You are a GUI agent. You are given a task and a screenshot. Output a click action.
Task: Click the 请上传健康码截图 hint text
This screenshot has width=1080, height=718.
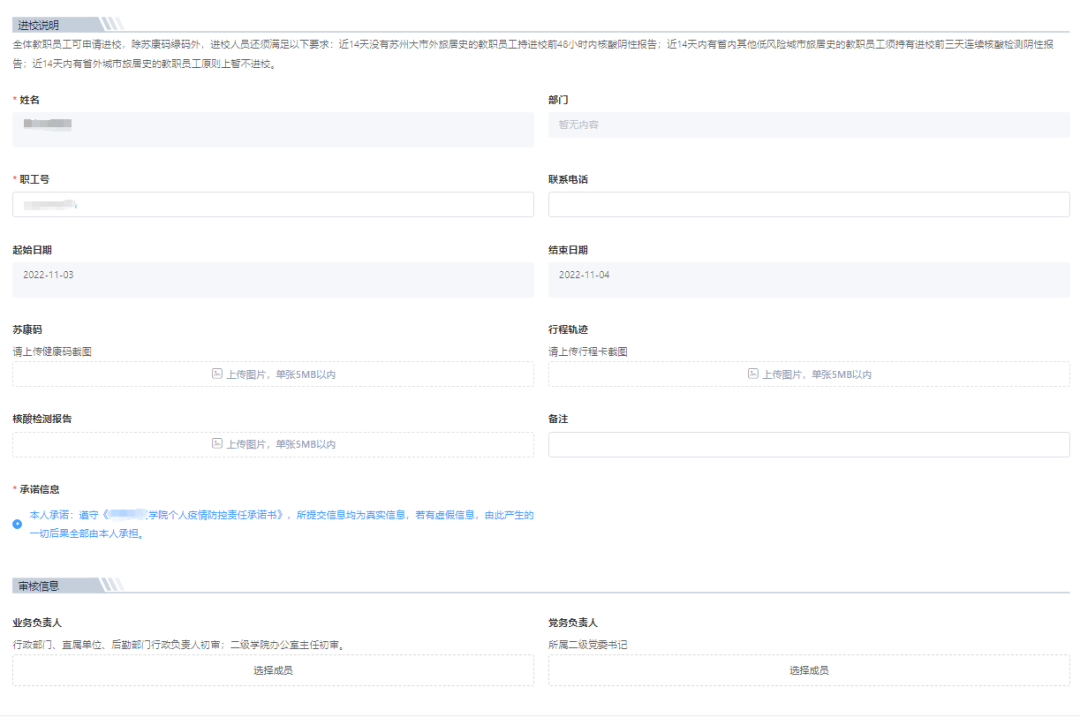click(x=52, y=351)
